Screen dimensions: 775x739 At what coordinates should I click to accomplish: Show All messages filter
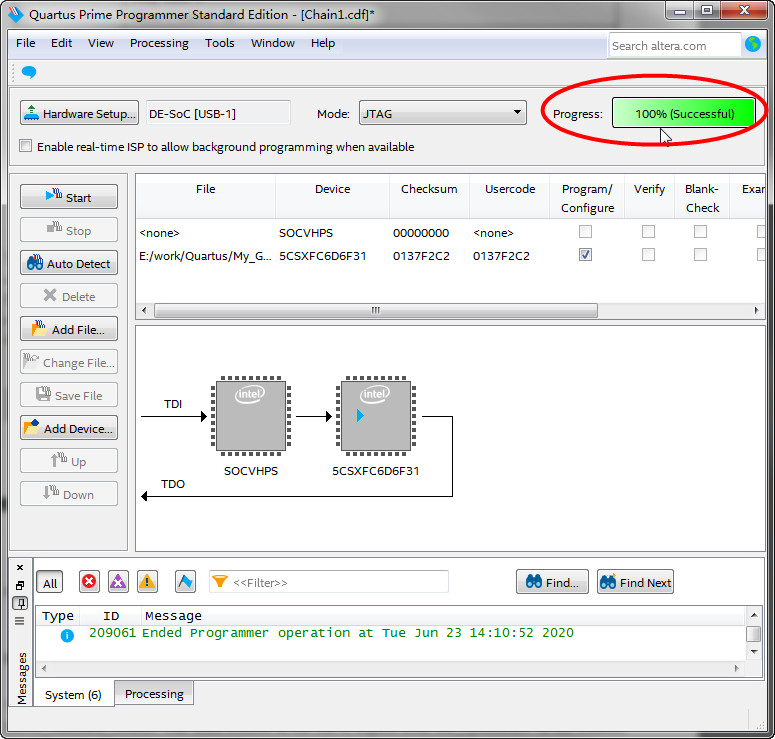(x=49, y=582)
